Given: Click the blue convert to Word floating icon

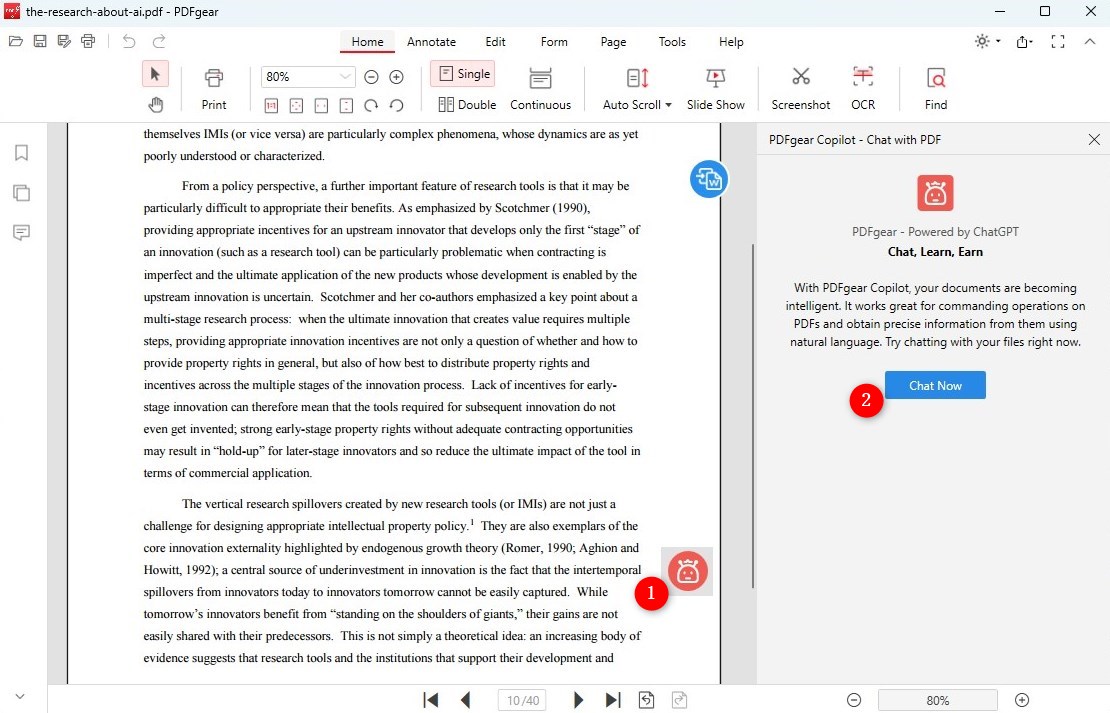Looking at the screenshot, I should click(x=709, y=179).
